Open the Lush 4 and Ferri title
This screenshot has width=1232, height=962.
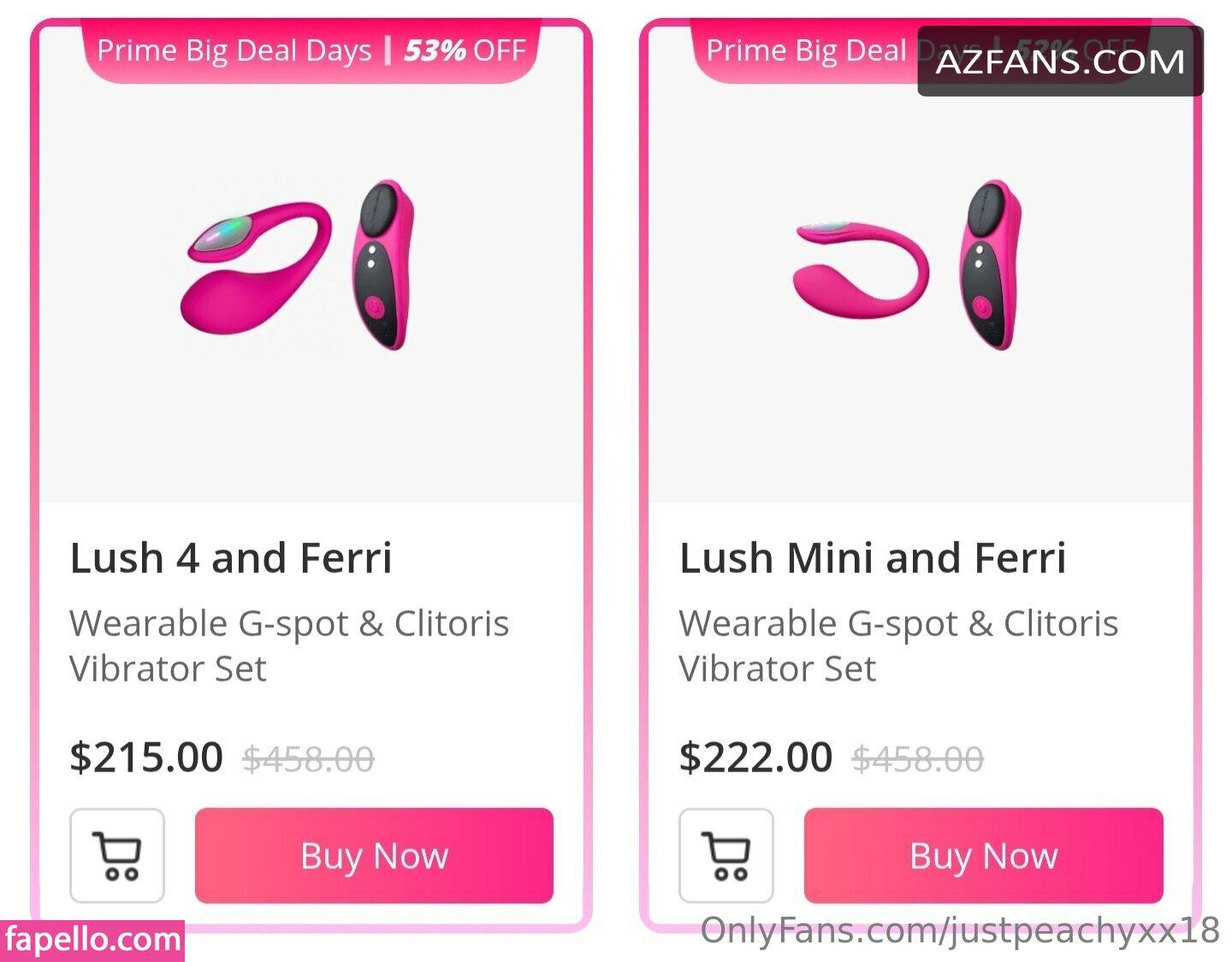[231, 558]
